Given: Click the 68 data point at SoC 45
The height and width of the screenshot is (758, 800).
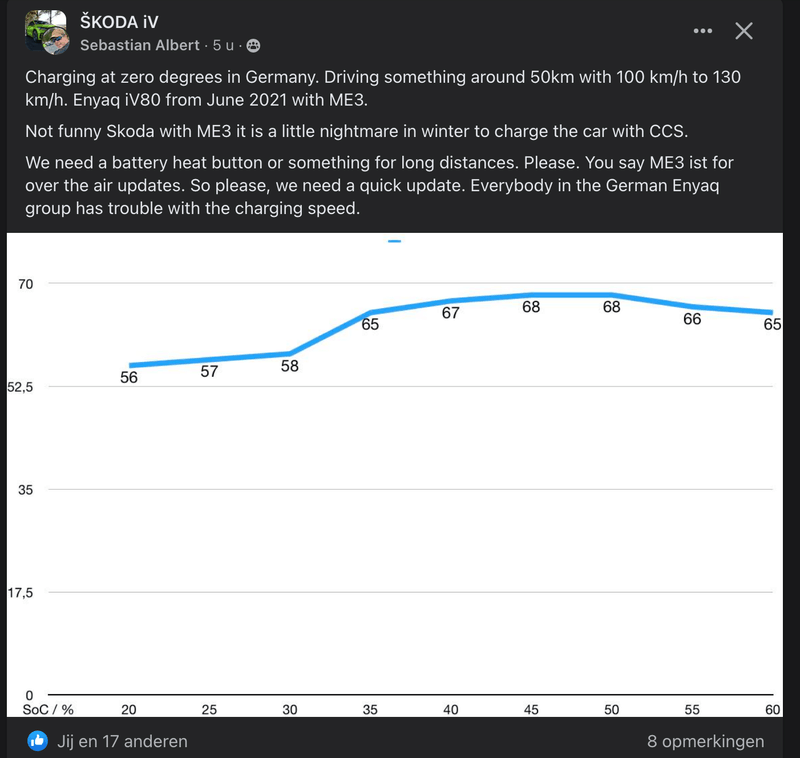Looking at the screenshot, I should [531, 295].
